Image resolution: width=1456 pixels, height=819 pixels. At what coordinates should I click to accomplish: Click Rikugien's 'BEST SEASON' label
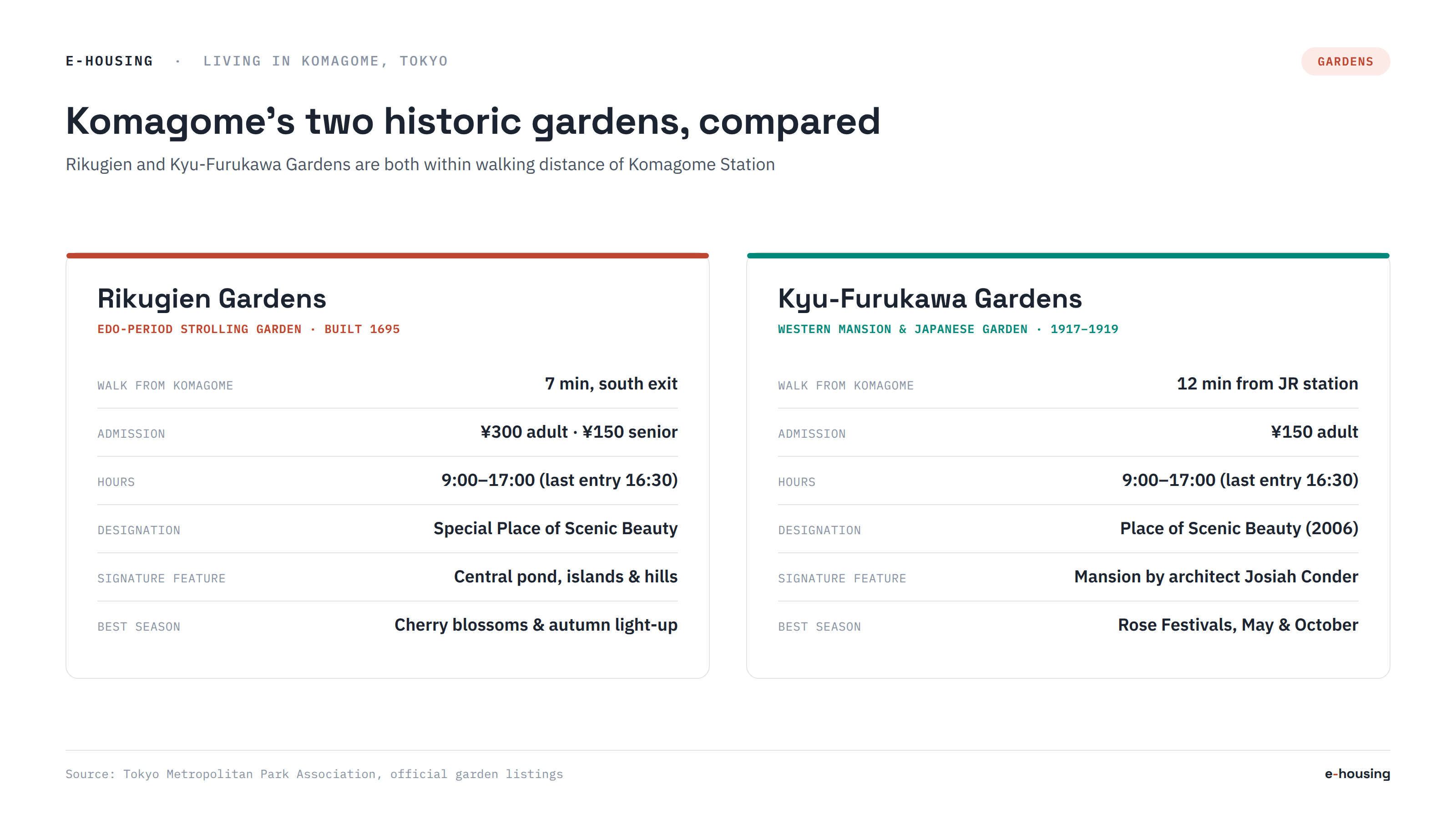[x=138, y=627]
